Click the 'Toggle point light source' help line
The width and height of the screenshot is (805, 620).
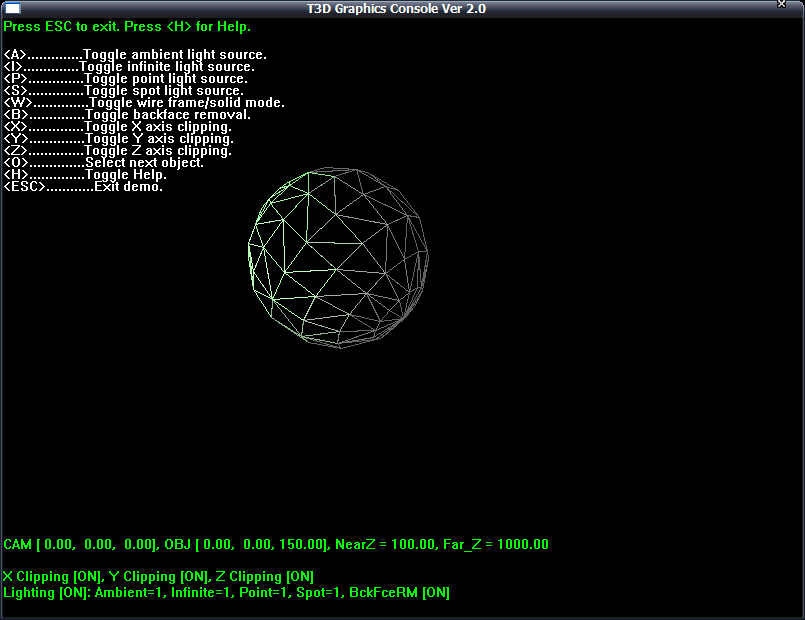tap(126, 79)
